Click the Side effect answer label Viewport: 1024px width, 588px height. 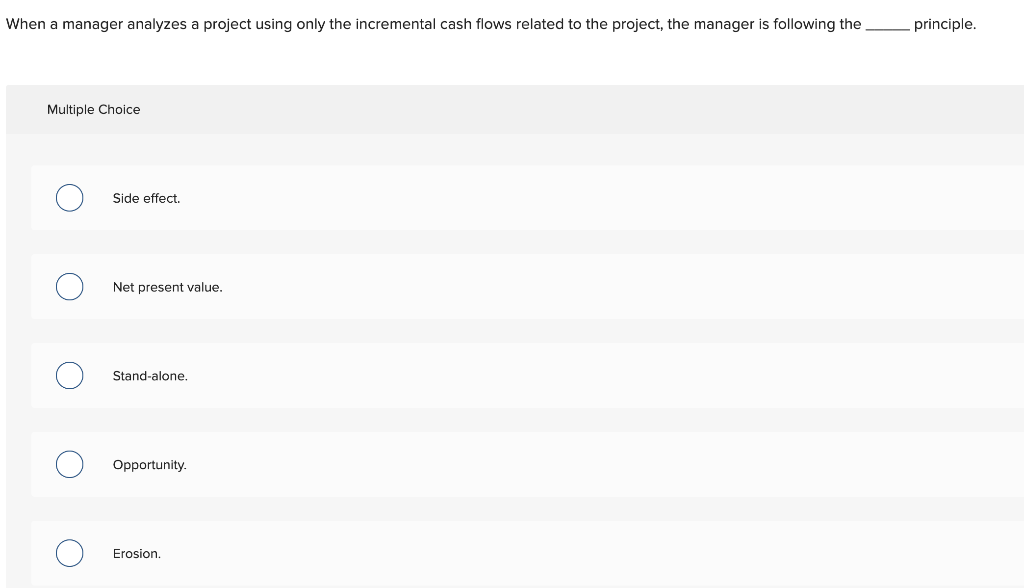click(146, 198)
